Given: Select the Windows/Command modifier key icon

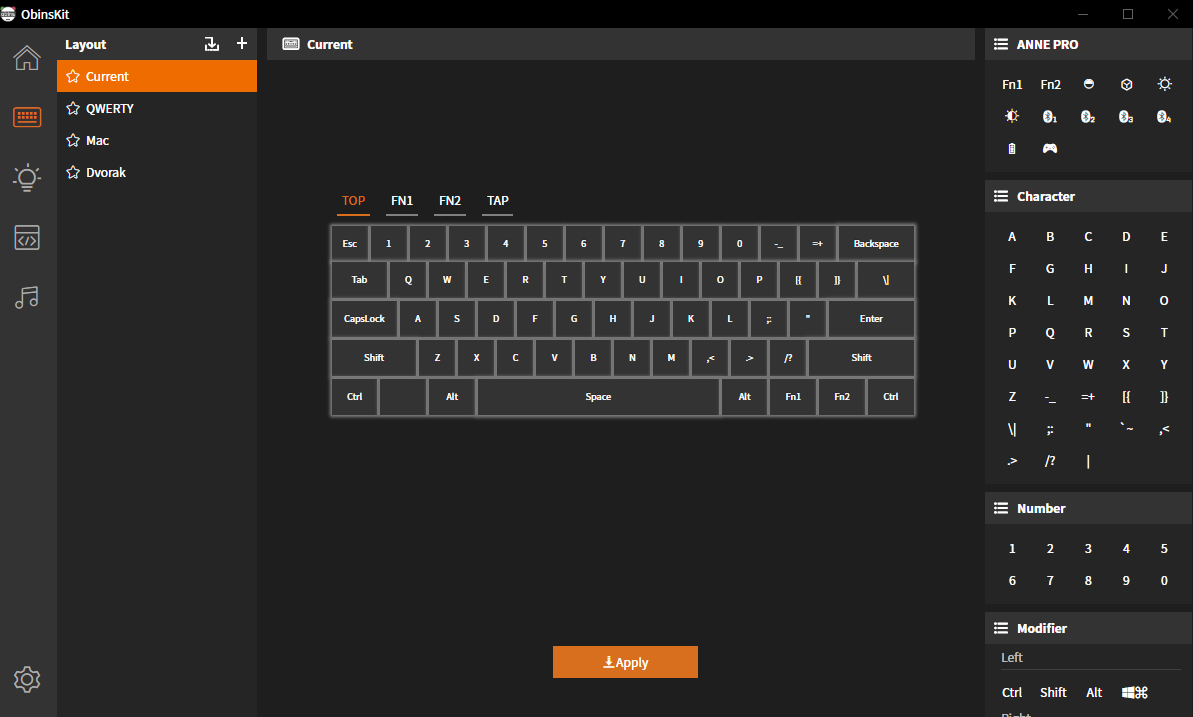Looking at the screenshot, I should pos(1134,693).
